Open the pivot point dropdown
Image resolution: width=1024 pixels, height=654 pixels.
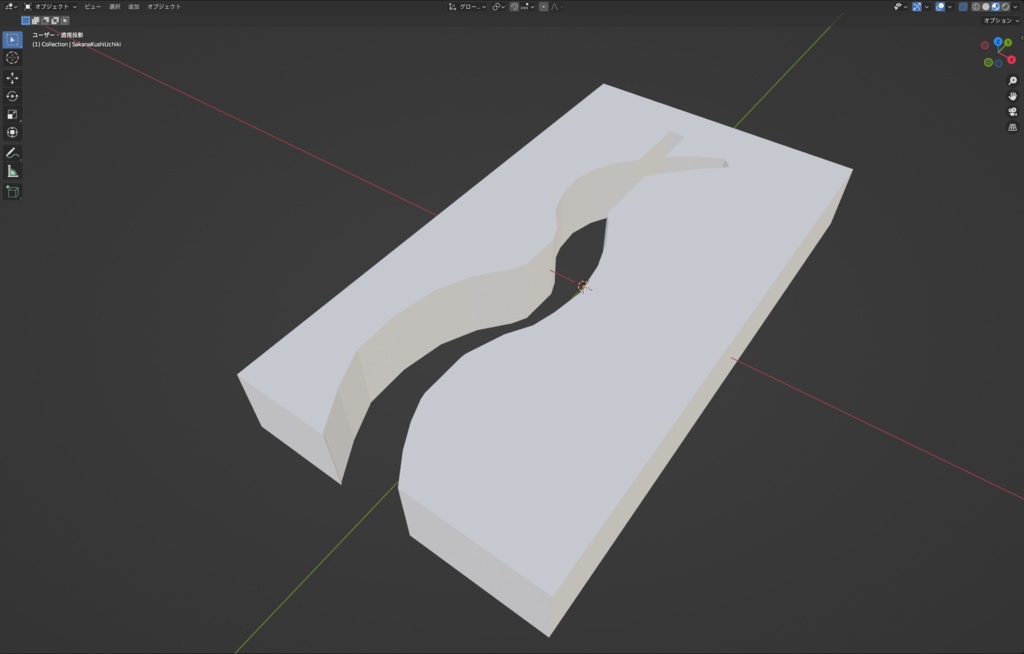click(x=498, y=7)
